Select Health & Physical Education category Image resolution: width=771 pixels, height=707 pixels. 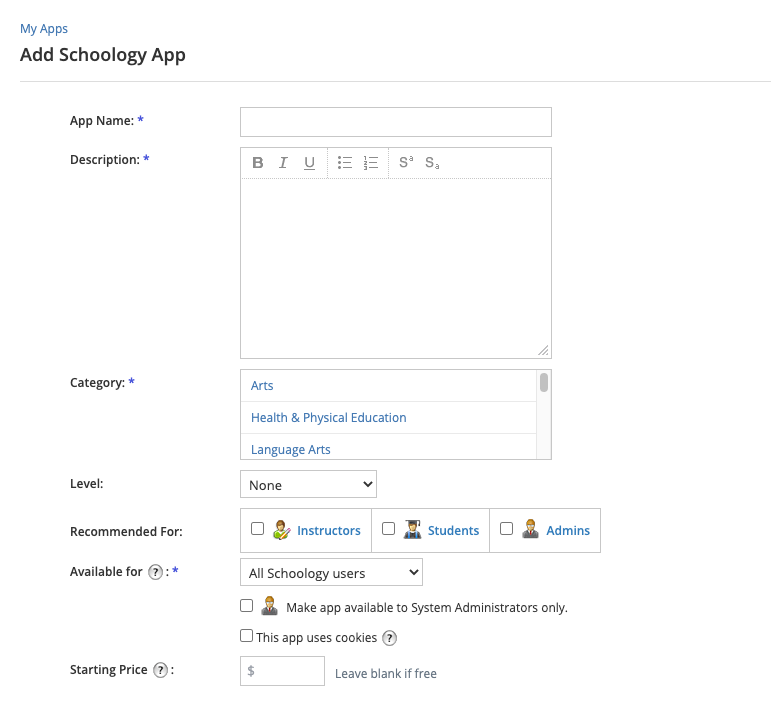[x=388, y=418]
